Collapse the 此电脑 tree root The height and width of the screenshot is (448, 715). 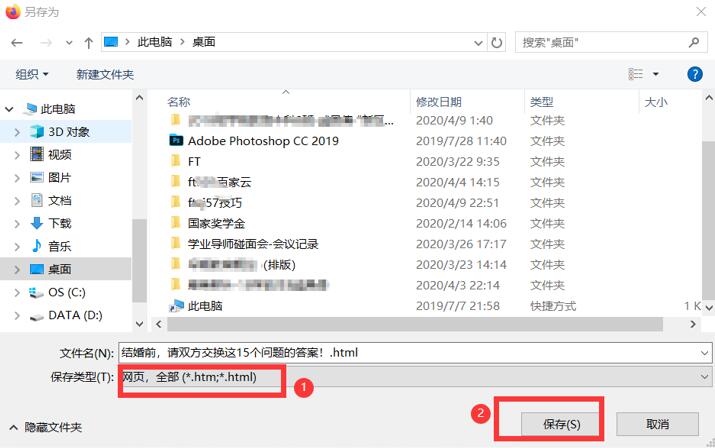coord(9,109)
